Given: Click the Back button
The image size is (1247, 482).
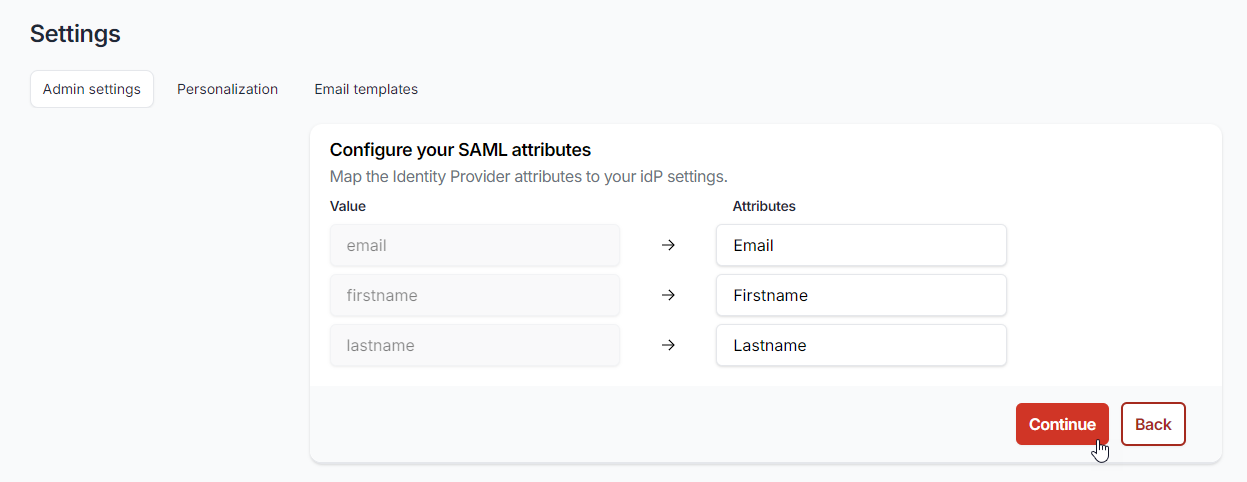Looking at the screenshot, I should (1153, 424).
